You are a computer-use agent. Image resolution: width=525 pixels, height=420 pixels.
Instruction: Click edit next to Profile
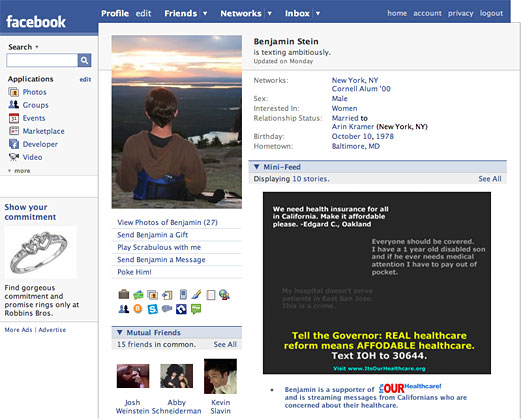(143, 13)
